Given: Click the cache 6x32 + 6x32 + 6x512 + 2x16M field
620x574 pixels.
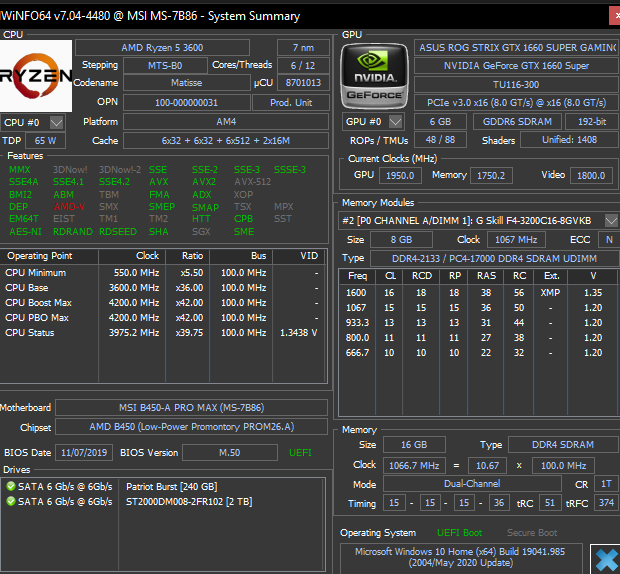Looking at the screenshot, I should [226, 141].
